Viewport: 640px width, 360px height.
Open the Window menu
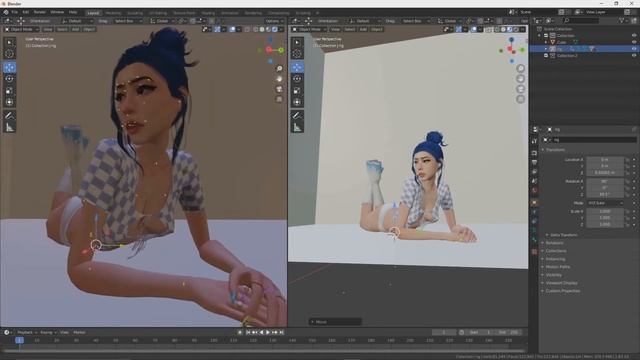[x=57, y=12]
